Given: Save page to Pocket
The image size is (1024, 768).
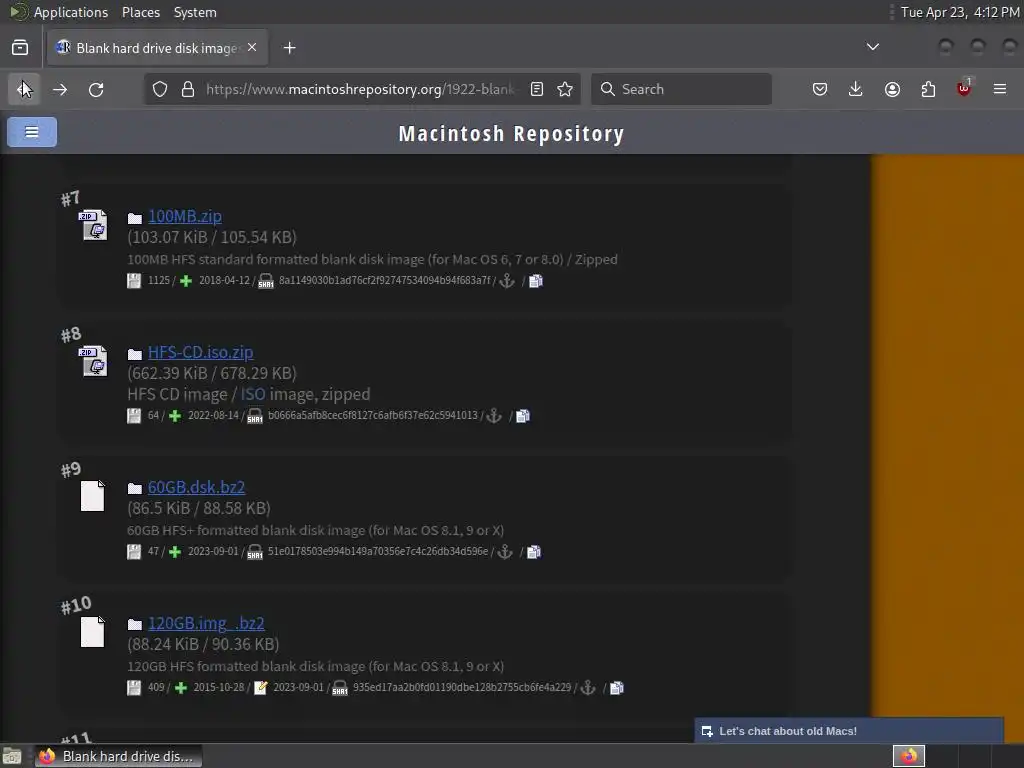Looking at the screenshot, I should pyautogui.click(x=820, y=89).
